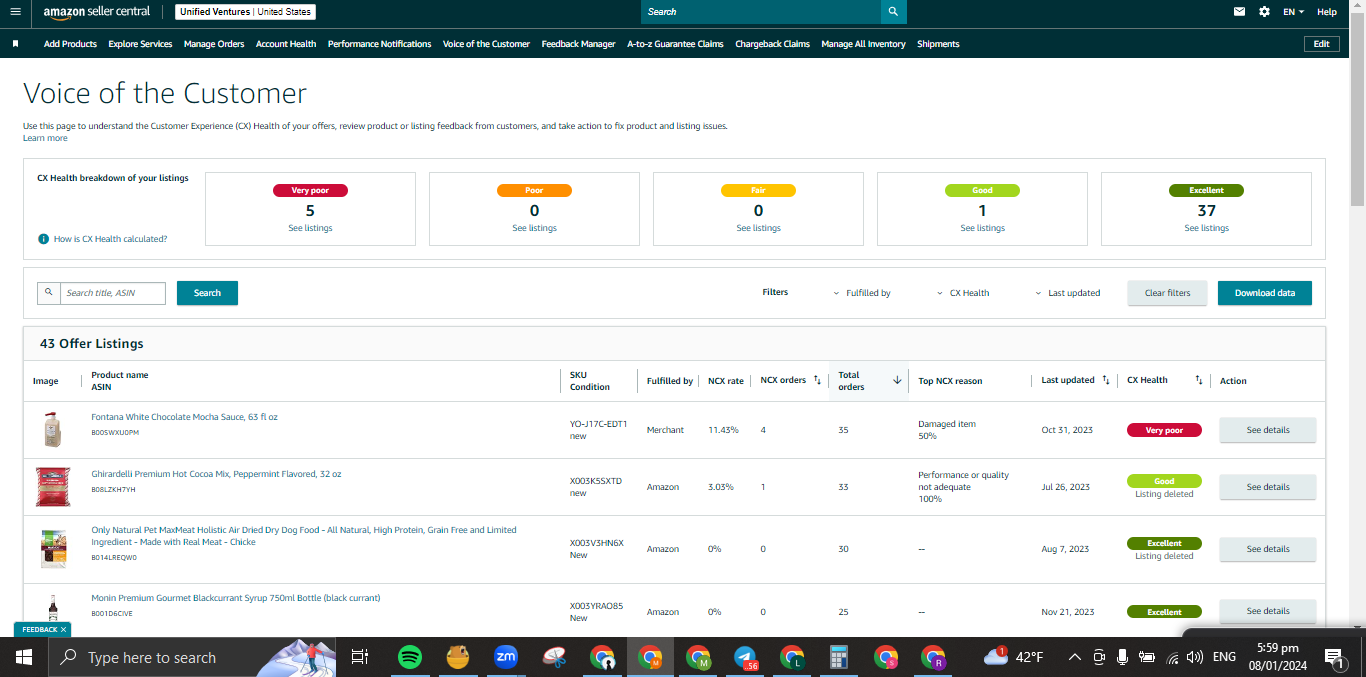Click the bookmark icon in navigation bar

[x=15, y=44]
